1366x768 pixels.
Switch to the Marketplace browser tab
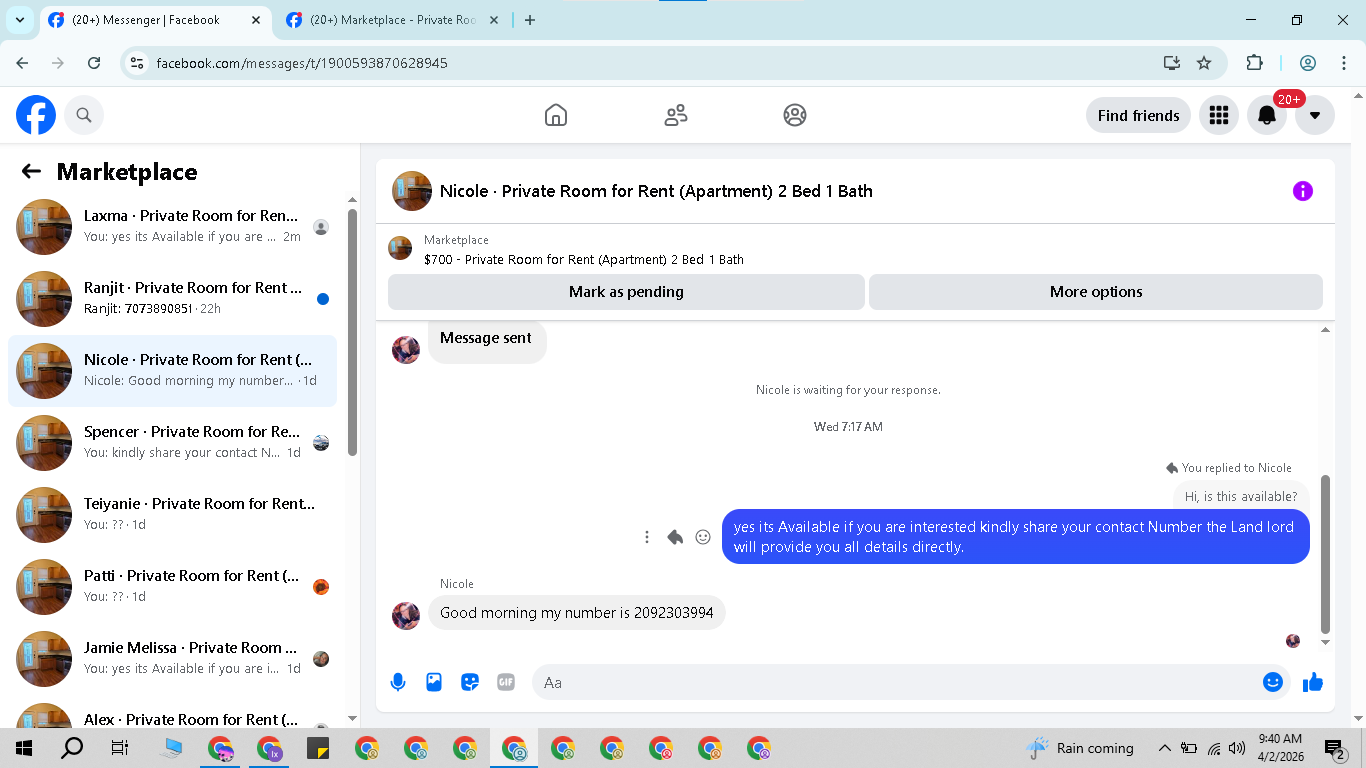392,20
